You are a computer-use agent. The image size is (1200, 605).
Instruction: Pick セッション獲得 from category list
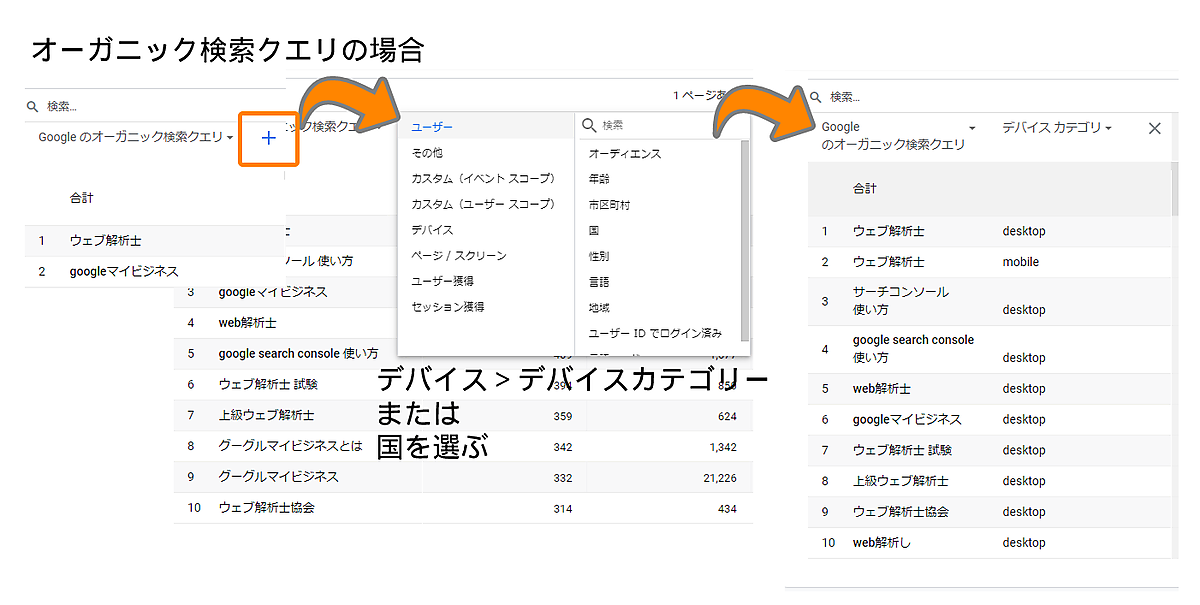click(447, 307)
